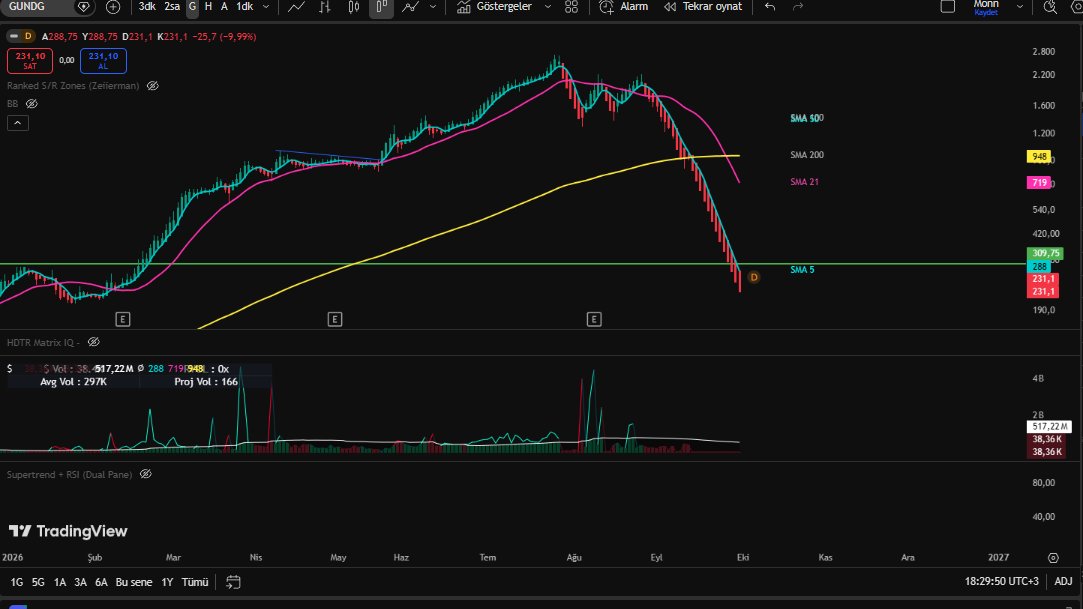Select the H weekly timeframe

coord(208,7)
